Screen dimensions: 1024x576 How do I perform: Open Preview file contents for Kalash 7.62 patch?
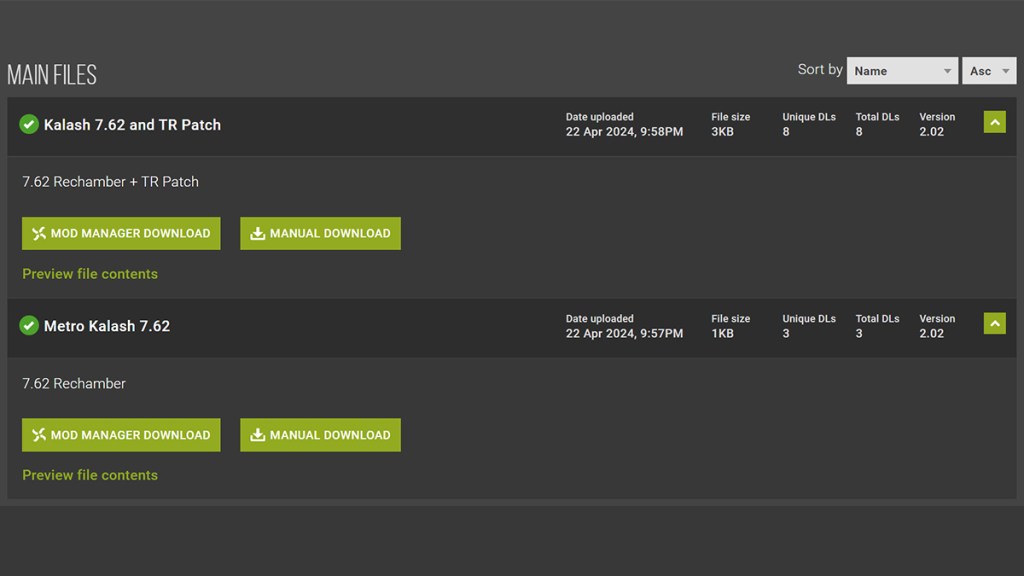(x=90, y=274)
